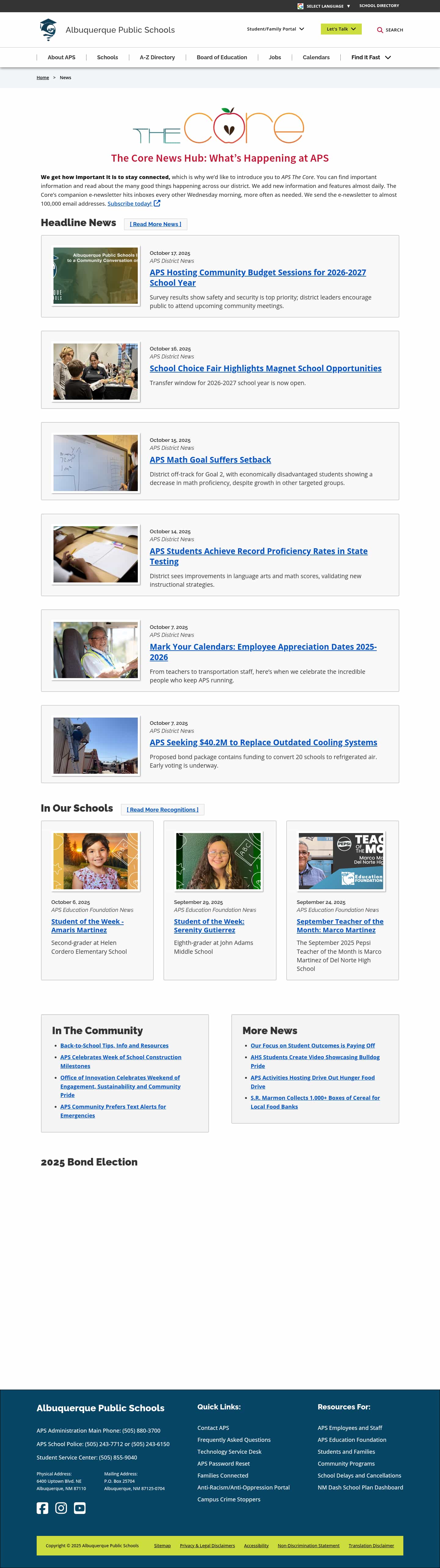
Task: Open Focus on Student Outcomes link
Action: (x=313, y=1046)
